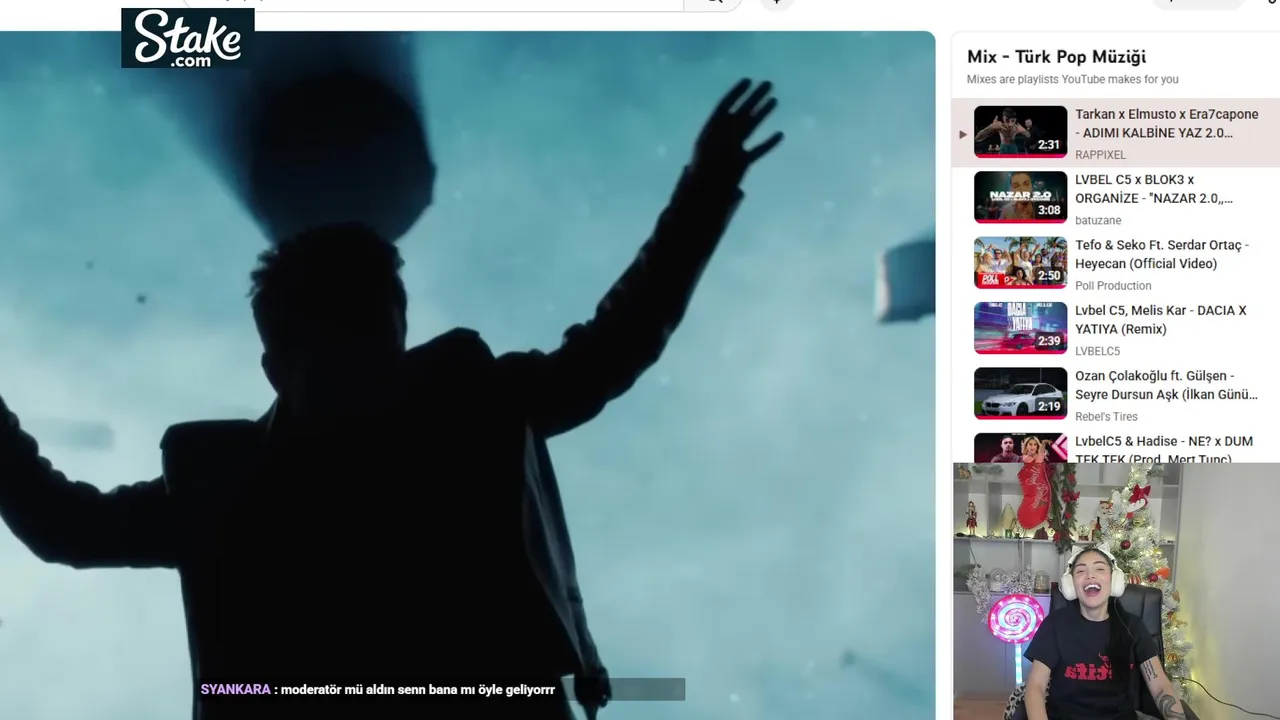1280x720 pixels.
Task: Click the '2:39' duration badge on the DACIA thumbnail
Action: point(1048,341)
